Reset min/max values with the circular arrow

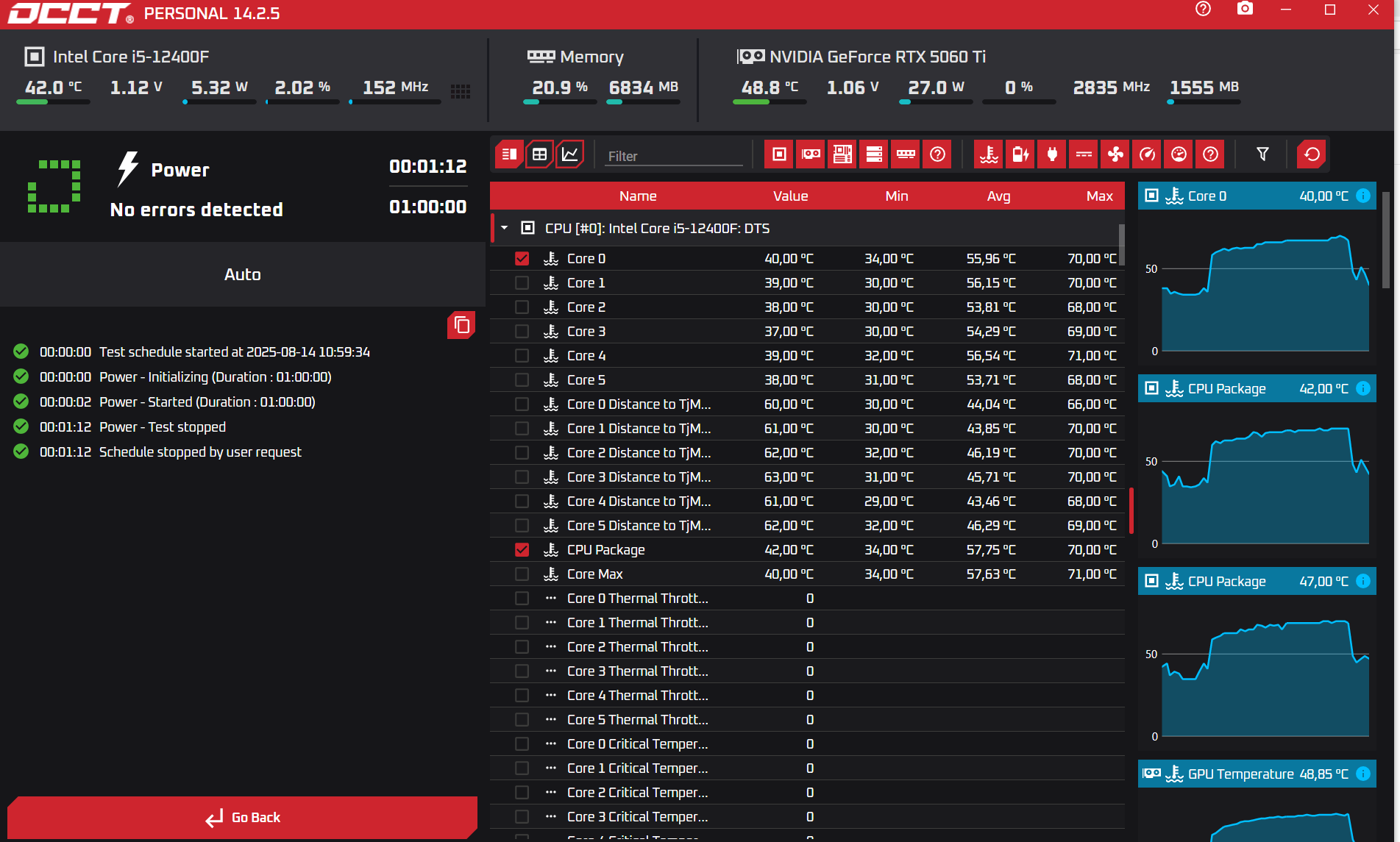(x=1312, y=154)
